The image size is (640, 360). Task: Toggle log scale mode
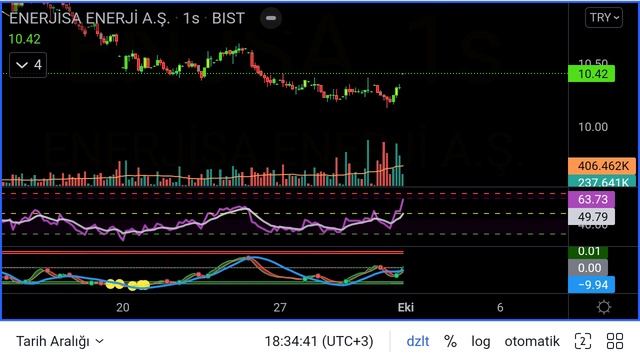[x=481, y=341]
